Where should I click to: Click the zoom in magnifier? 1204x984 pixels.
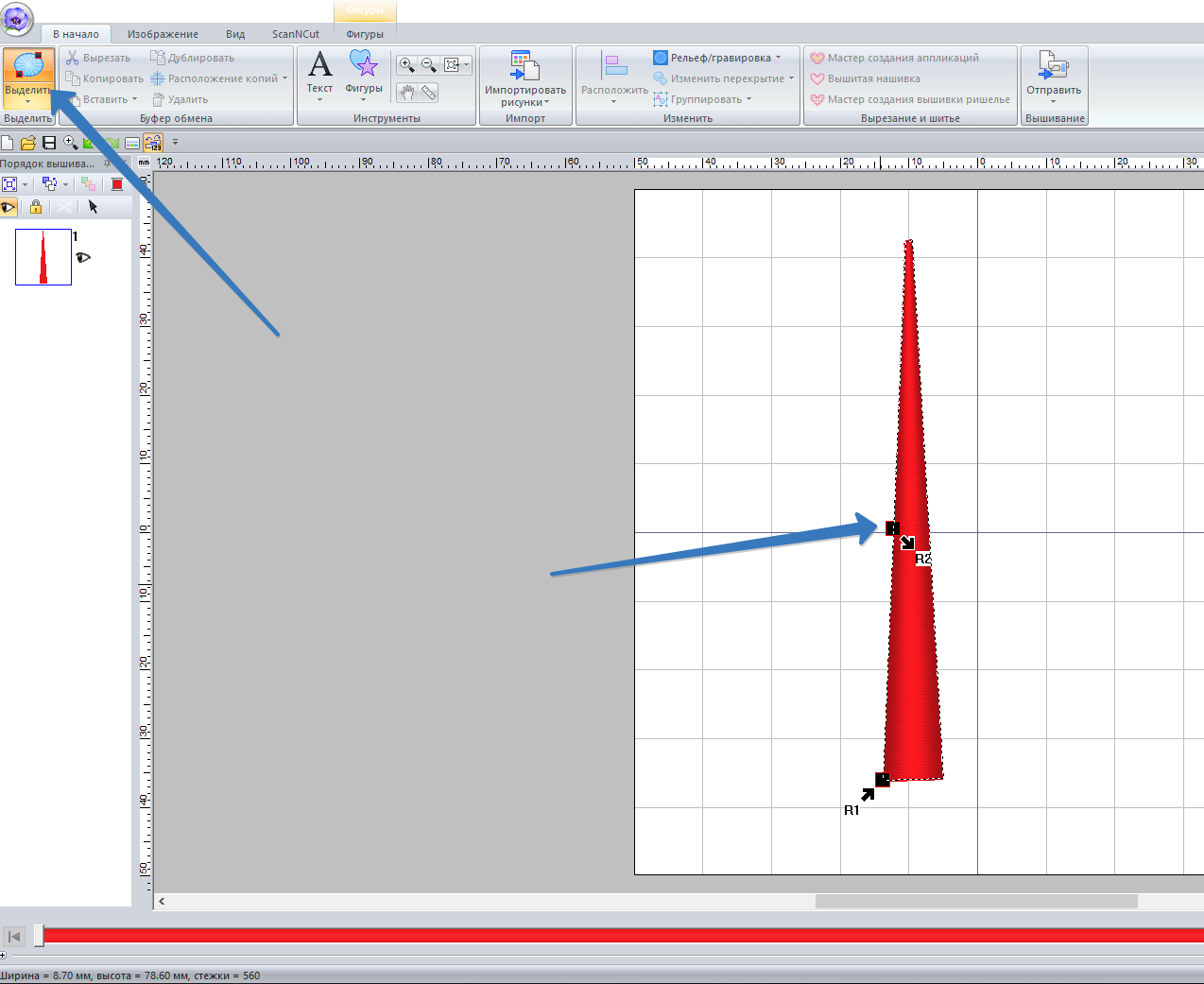(406, 65)
